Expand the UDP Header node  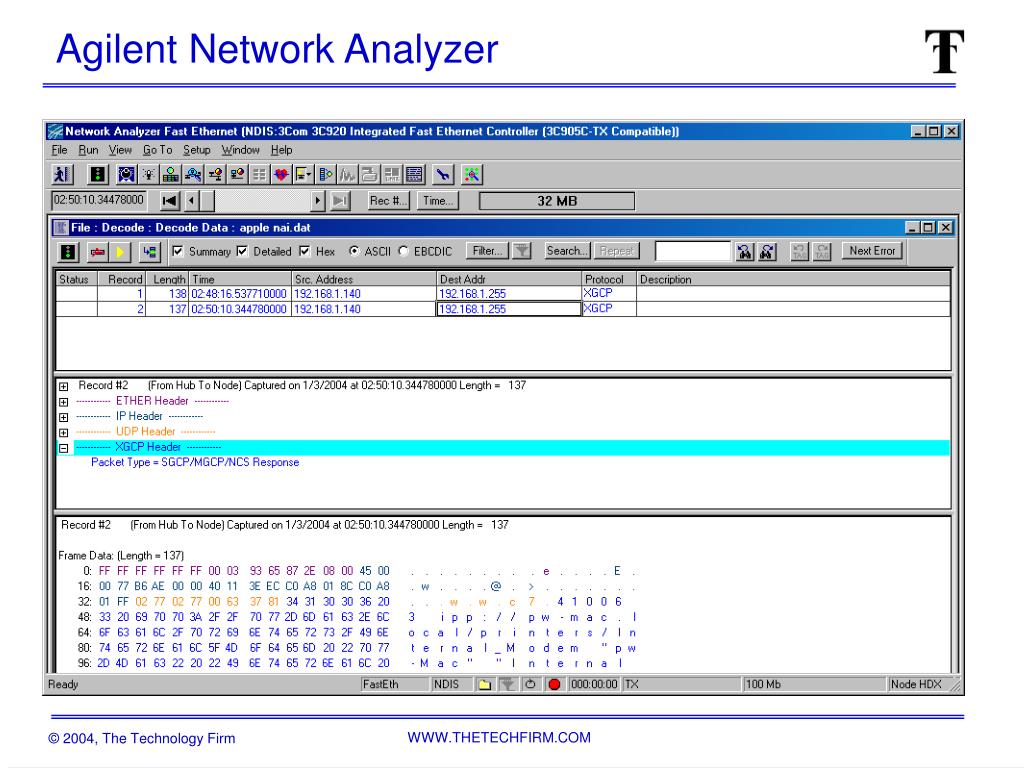tap(63, 432)
